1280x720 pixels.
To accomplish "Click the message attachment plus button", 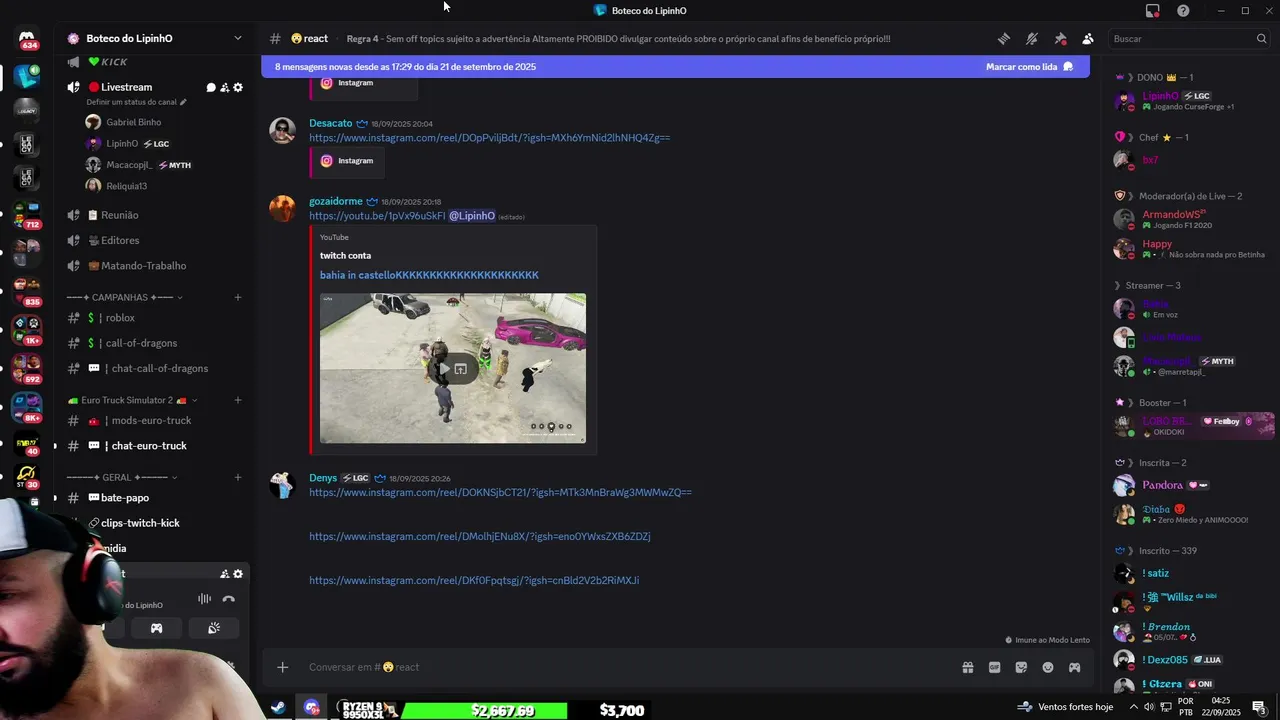I will click(x=283, y=667).
